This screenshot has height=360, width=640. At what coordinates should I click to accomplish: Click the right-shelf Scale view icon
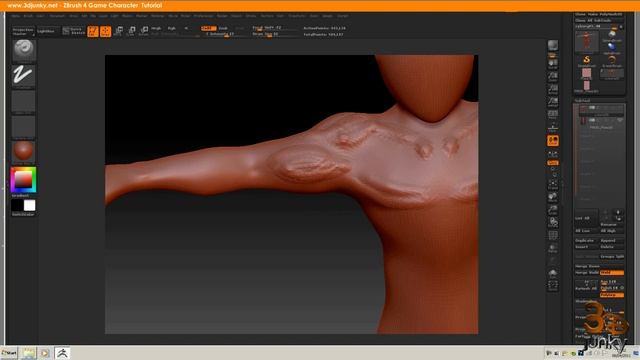click(553, 210)
